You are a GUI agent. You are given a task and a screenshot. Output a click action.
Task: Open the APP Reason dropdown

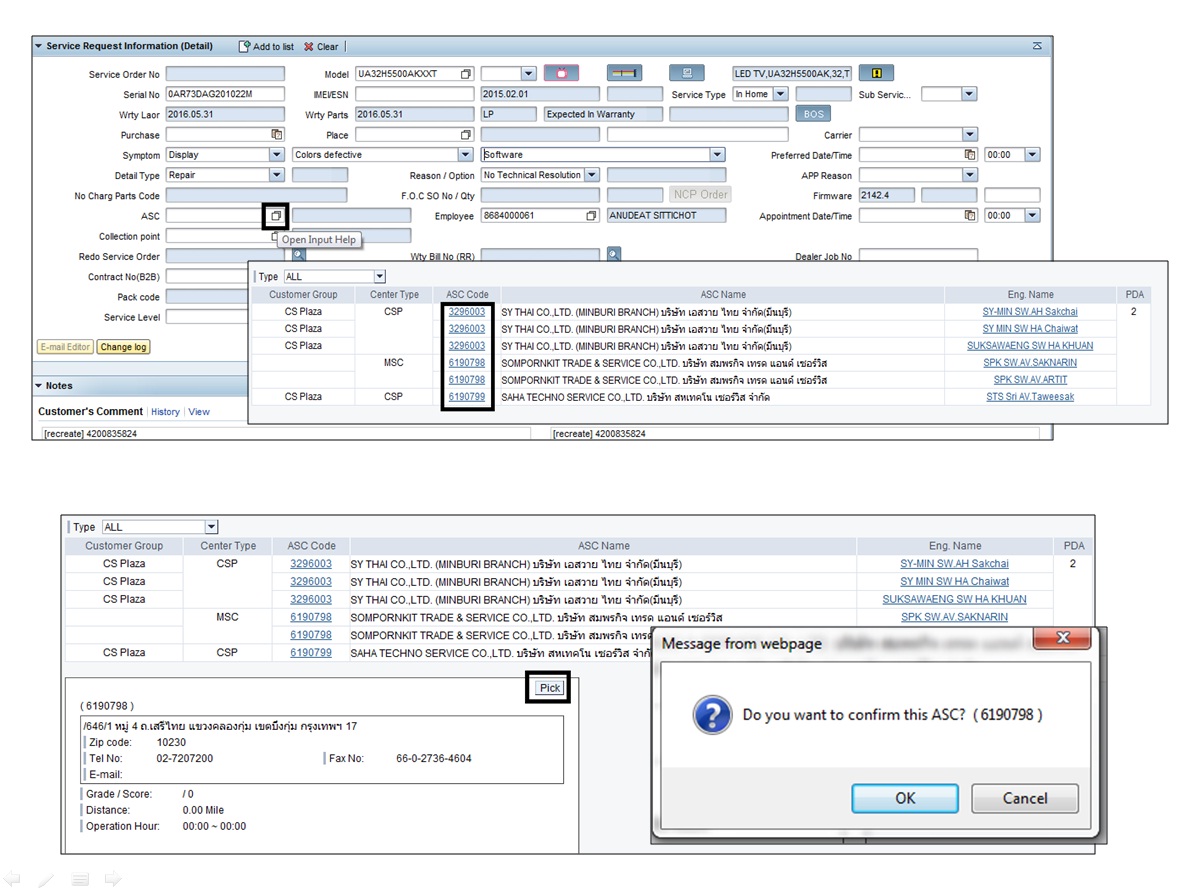pyautogui.click(x=969, y=175)
